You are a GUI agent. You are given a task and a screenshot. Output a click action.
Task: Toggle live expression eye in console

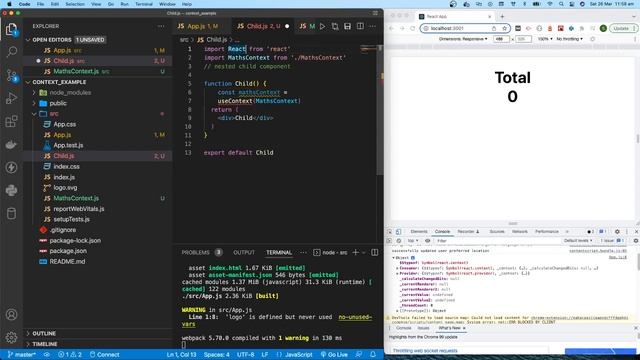(427, 241)
